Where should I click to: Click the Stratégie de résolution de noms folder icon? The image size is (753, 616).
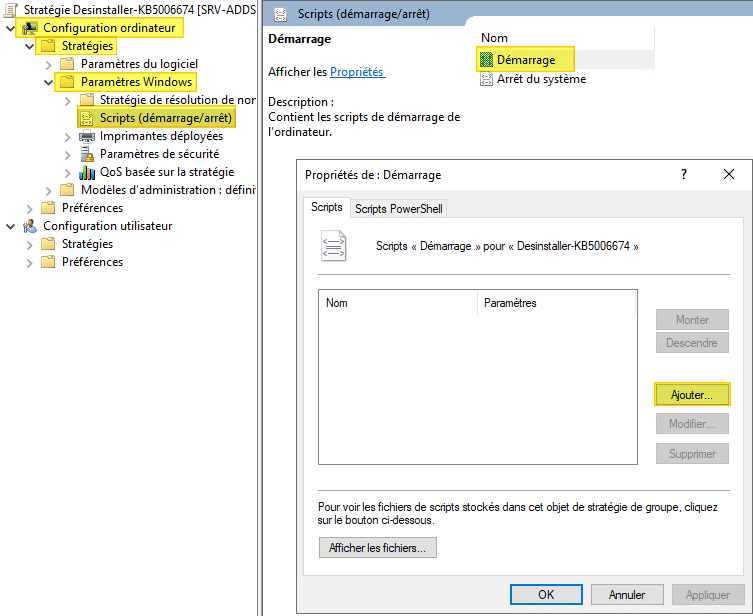coord(86,100)
